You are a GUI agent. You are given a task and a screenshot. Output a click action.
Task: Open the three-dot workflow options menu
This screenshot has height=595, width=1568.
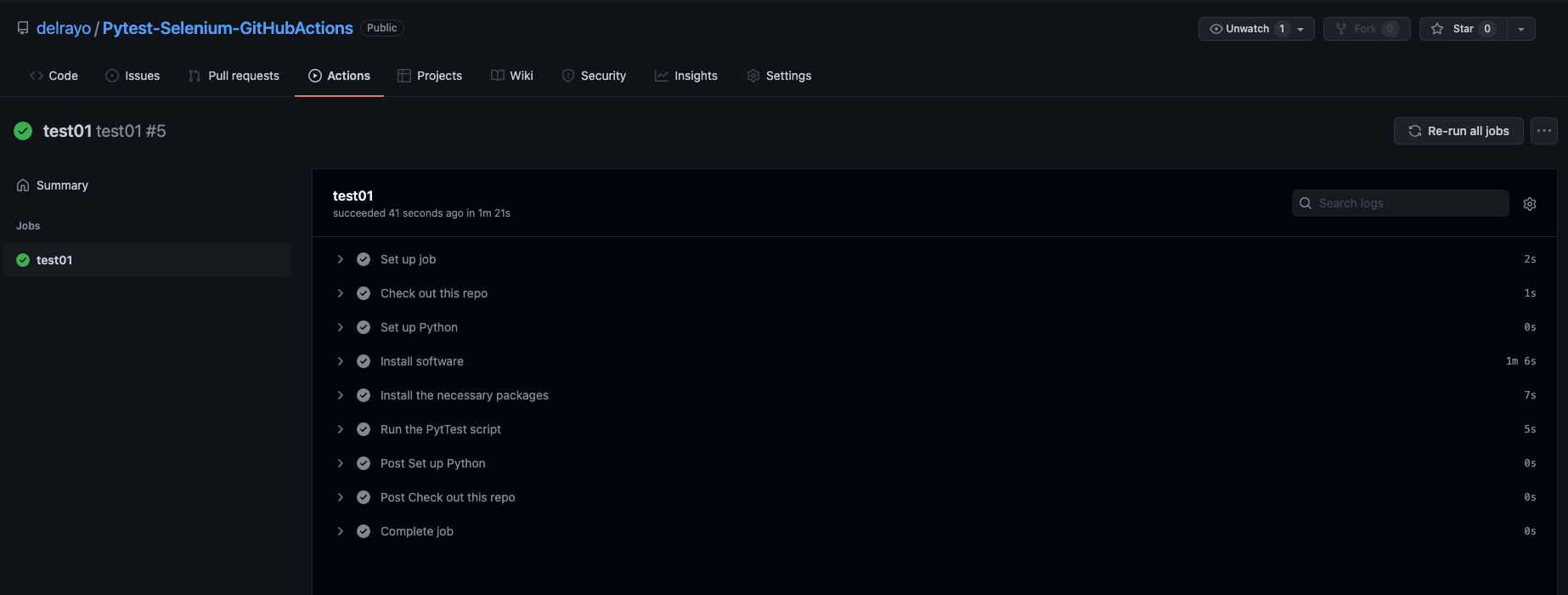[1544, 131]
